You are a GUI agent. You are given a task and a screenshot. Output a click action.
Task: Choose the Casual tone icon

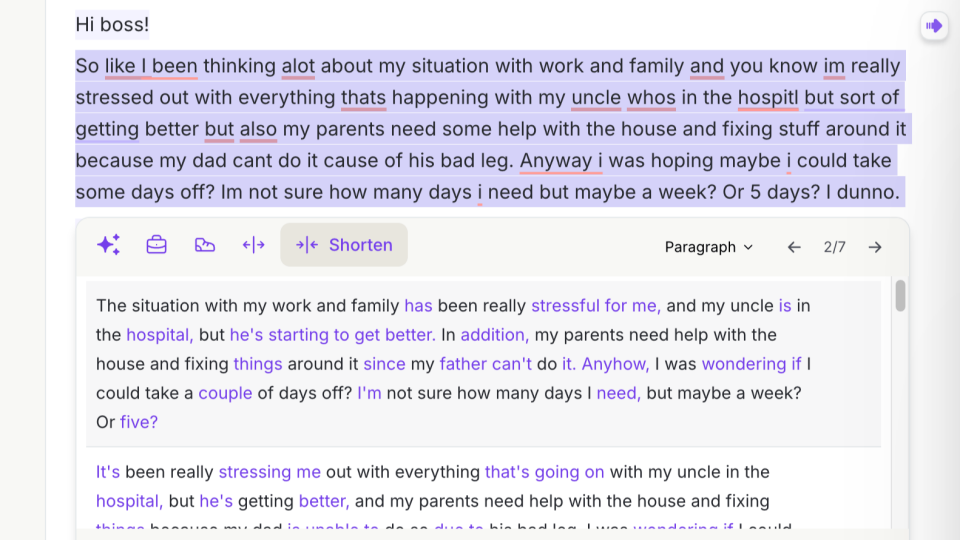[205, 245]
